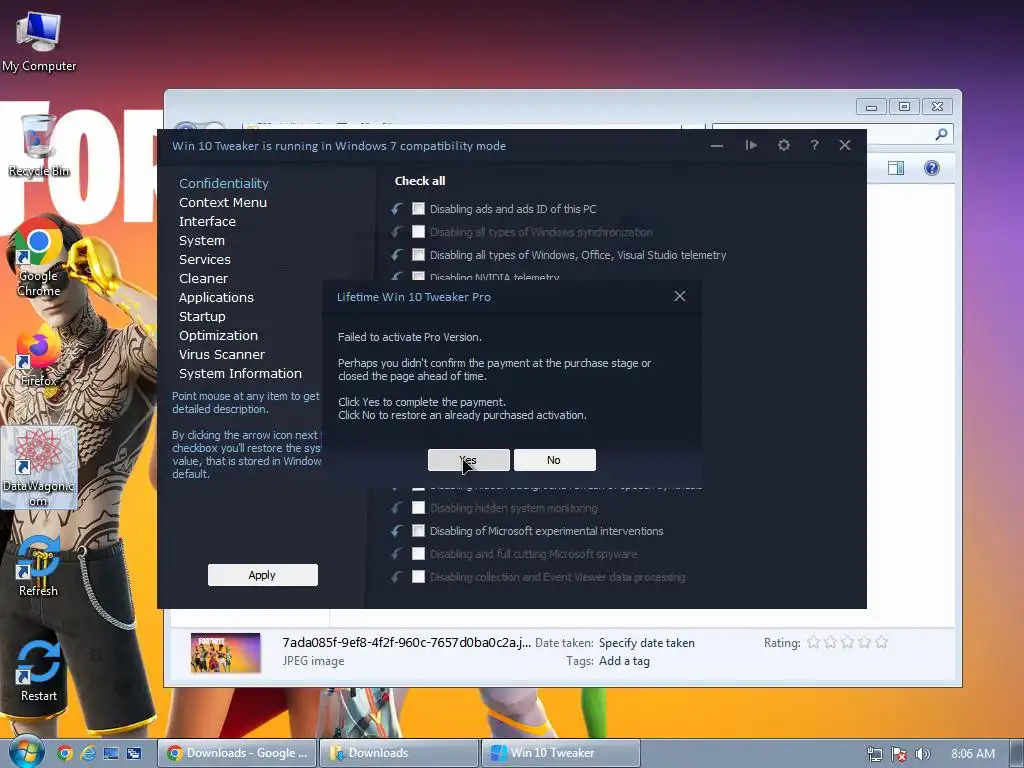Image resolution: width=1024 pixels, height=768 pixels.
Task: Check Disabling all types of Windows synchronization
Action: pos(418,231)
